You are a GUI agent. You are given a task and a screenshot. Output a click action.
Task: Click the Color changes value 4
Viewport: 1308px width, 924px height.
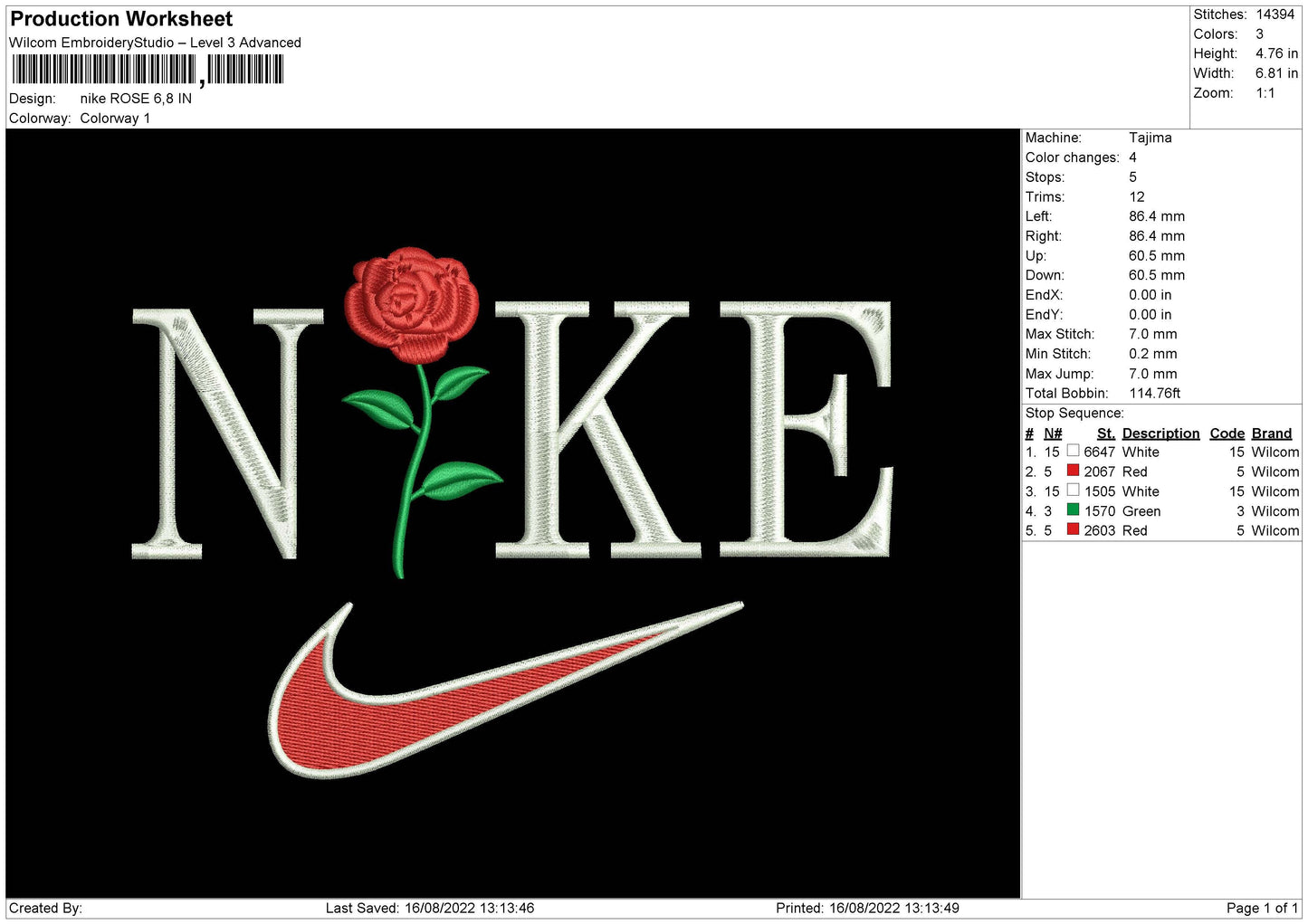[1132, 157]
